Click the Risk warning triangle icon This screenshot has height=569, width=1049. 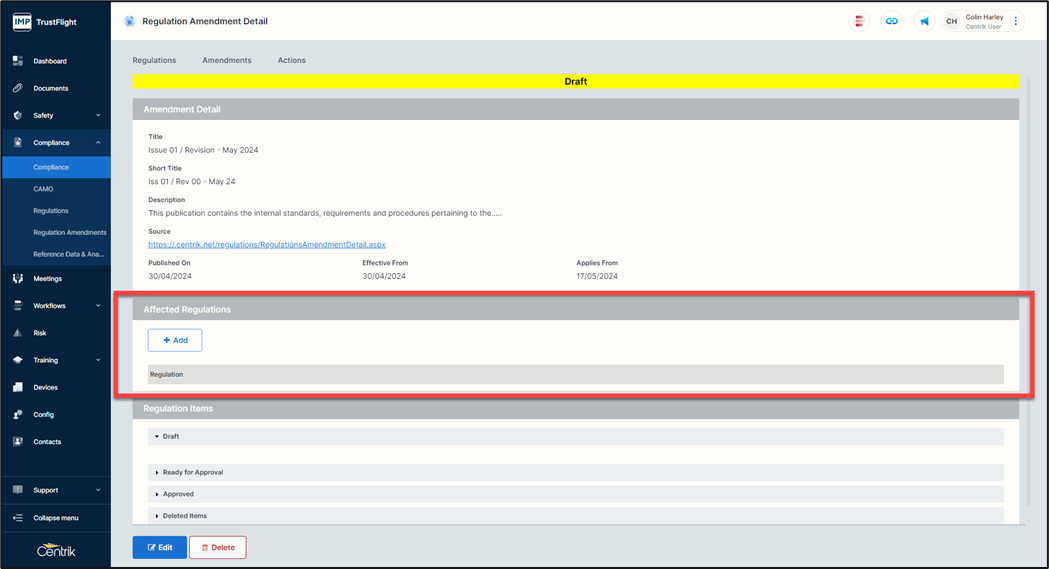tap(18, 333)
